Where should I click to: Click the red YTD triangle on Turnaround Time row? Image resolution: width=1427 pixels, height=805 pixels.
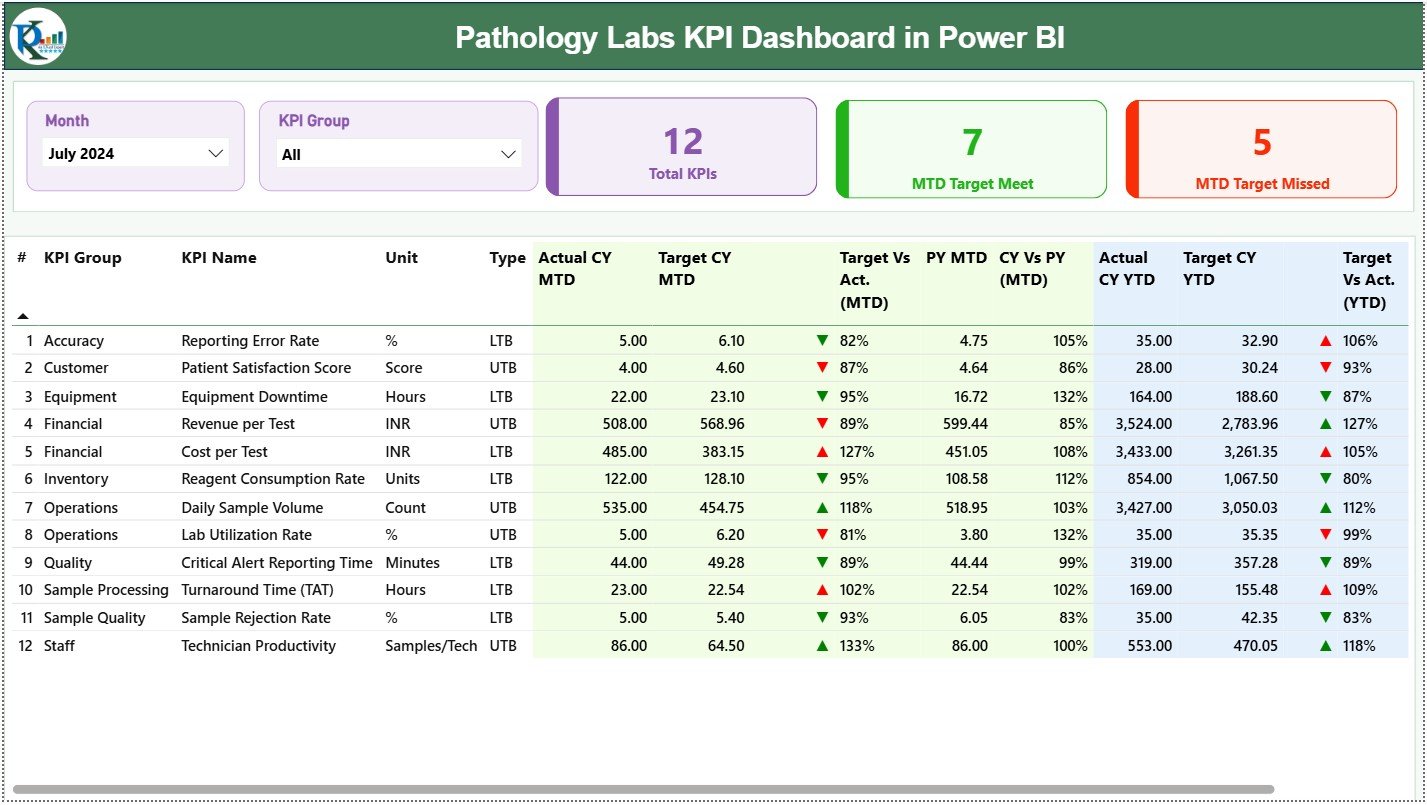1325,590
